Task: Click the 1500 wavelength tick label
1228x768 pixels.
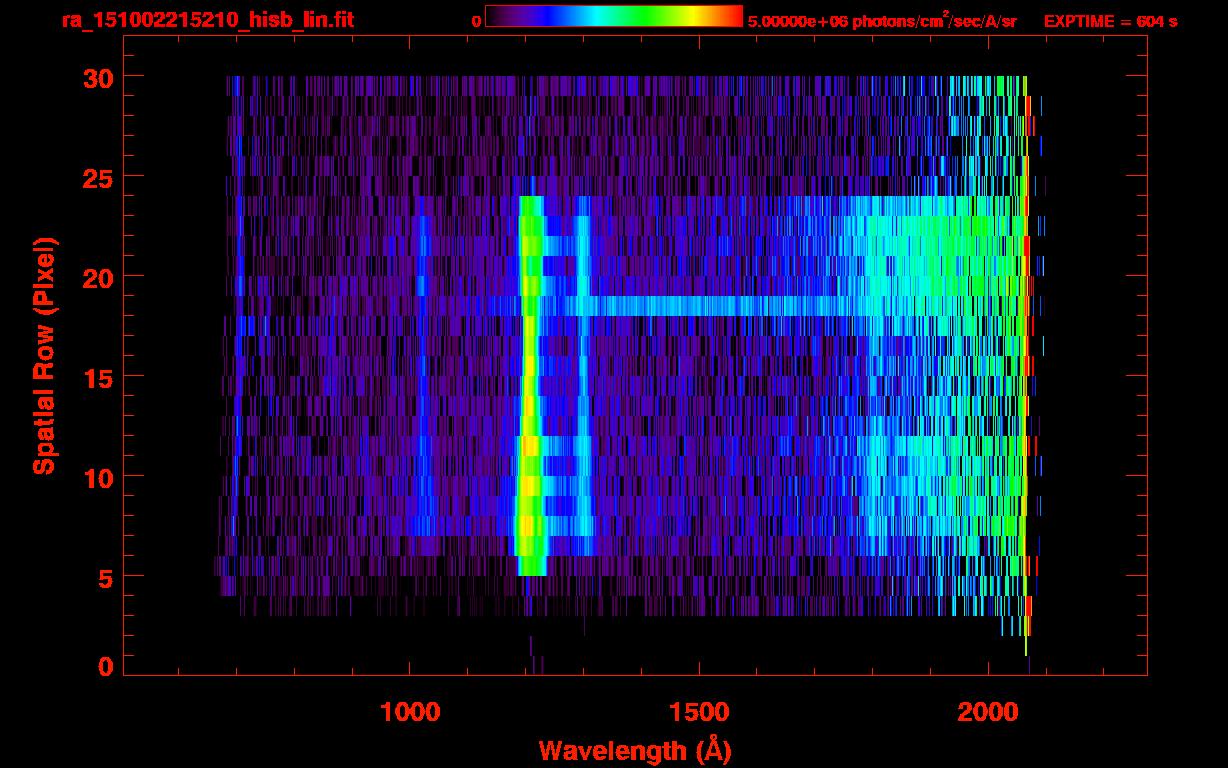Action: 699,711
